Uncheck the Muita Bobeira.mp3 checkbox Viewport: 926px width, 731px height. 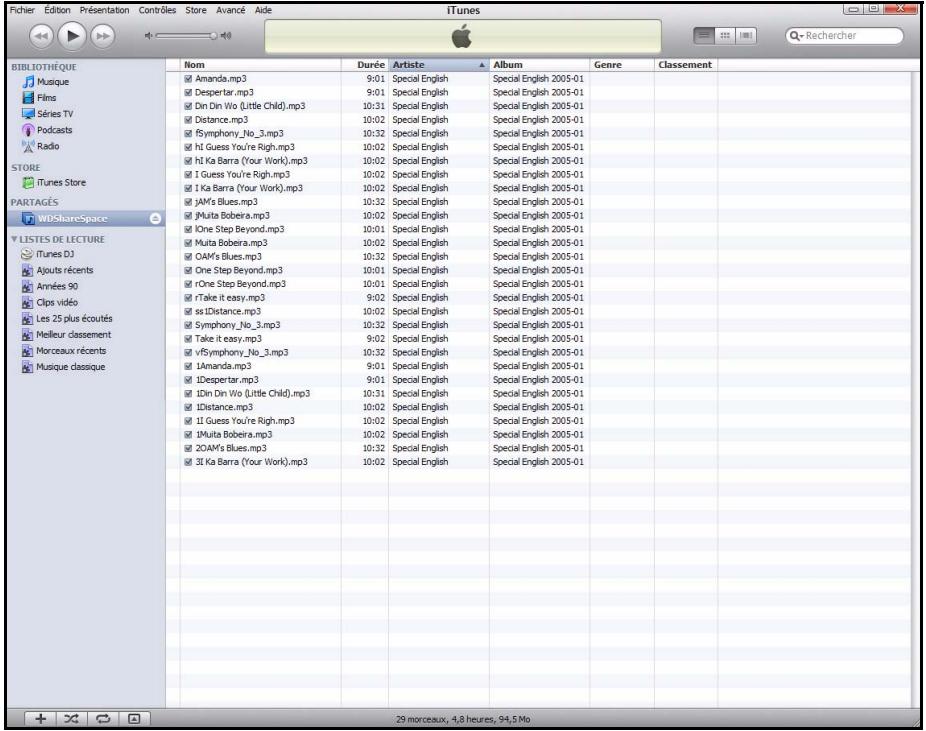point(188,243)
